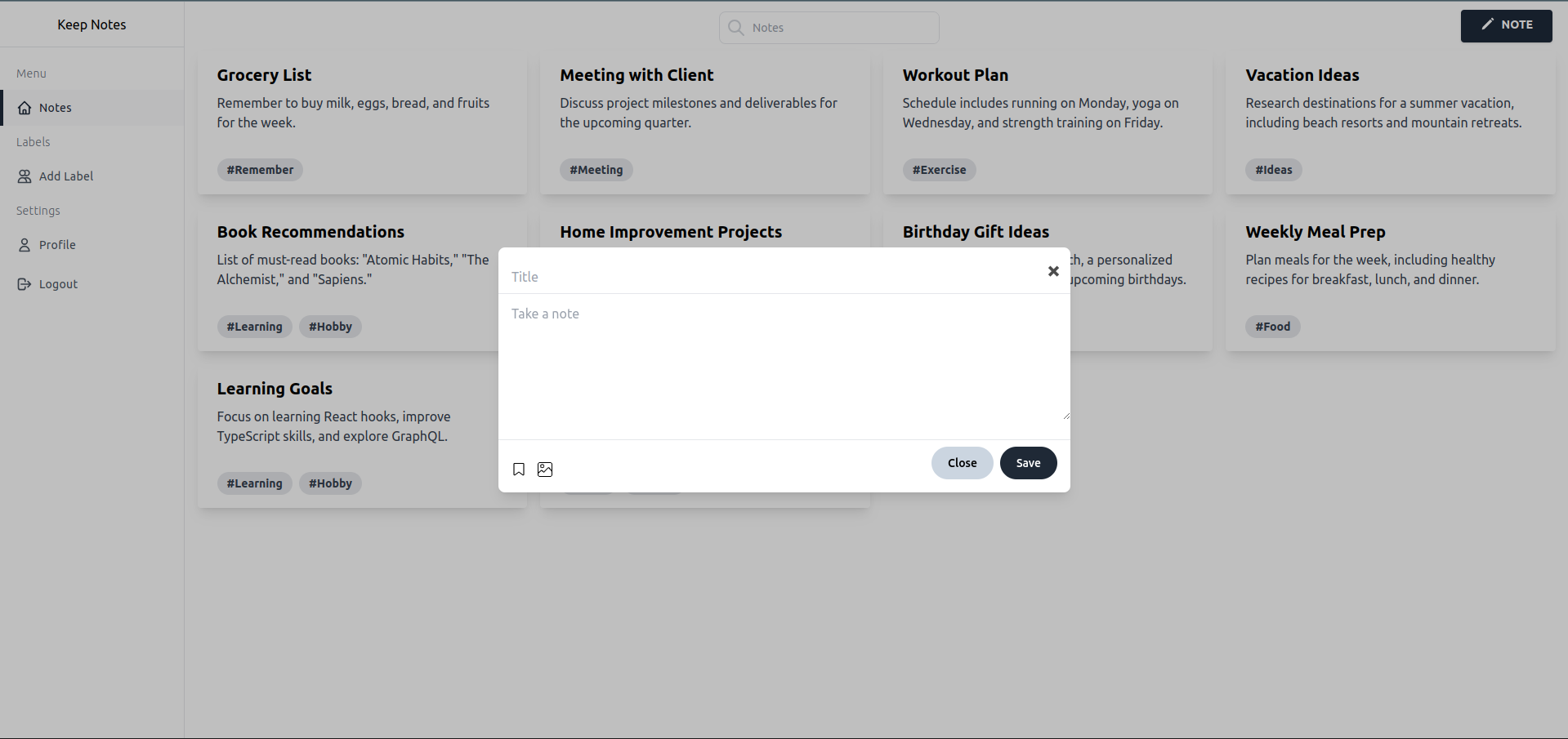Viewport: 1568px width, 739px height.
Task: Click the pencil icon on the NOTE button
Action: pyautogui.click(x=1487, y=25)
